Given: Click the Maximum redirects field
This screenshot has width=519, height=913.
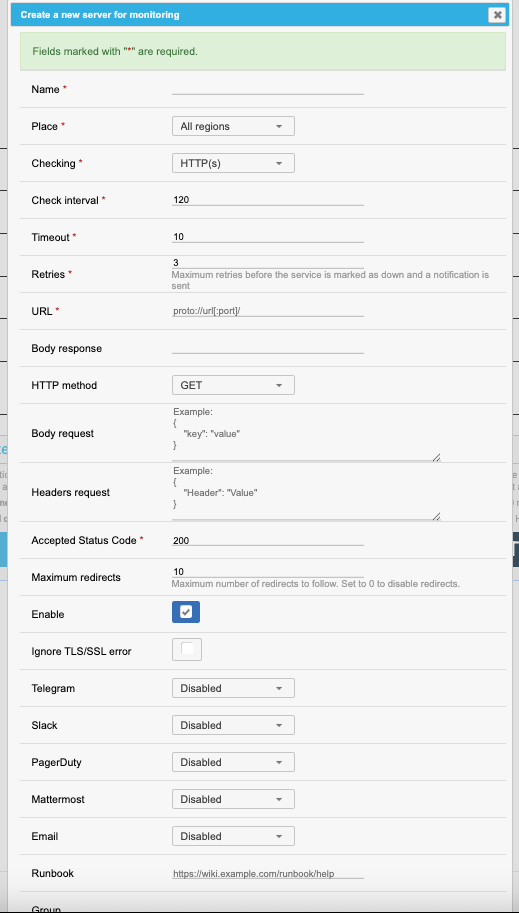Looking at the screenshot, I should pyautogui.click(x=268, y=571).
